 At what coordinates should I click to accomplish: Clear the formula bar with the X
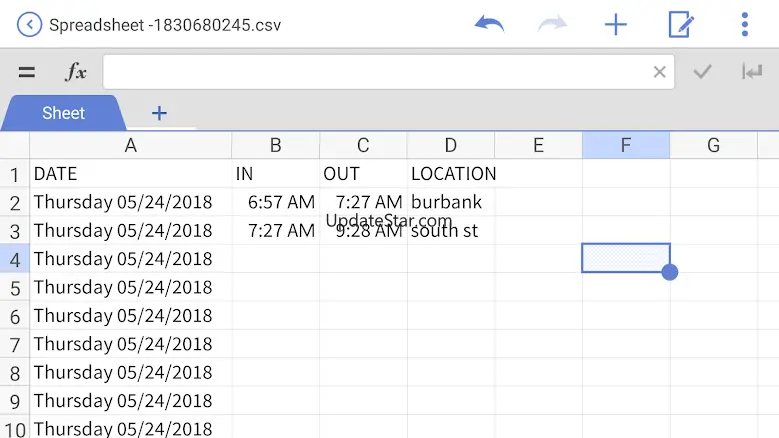[659, 72]
